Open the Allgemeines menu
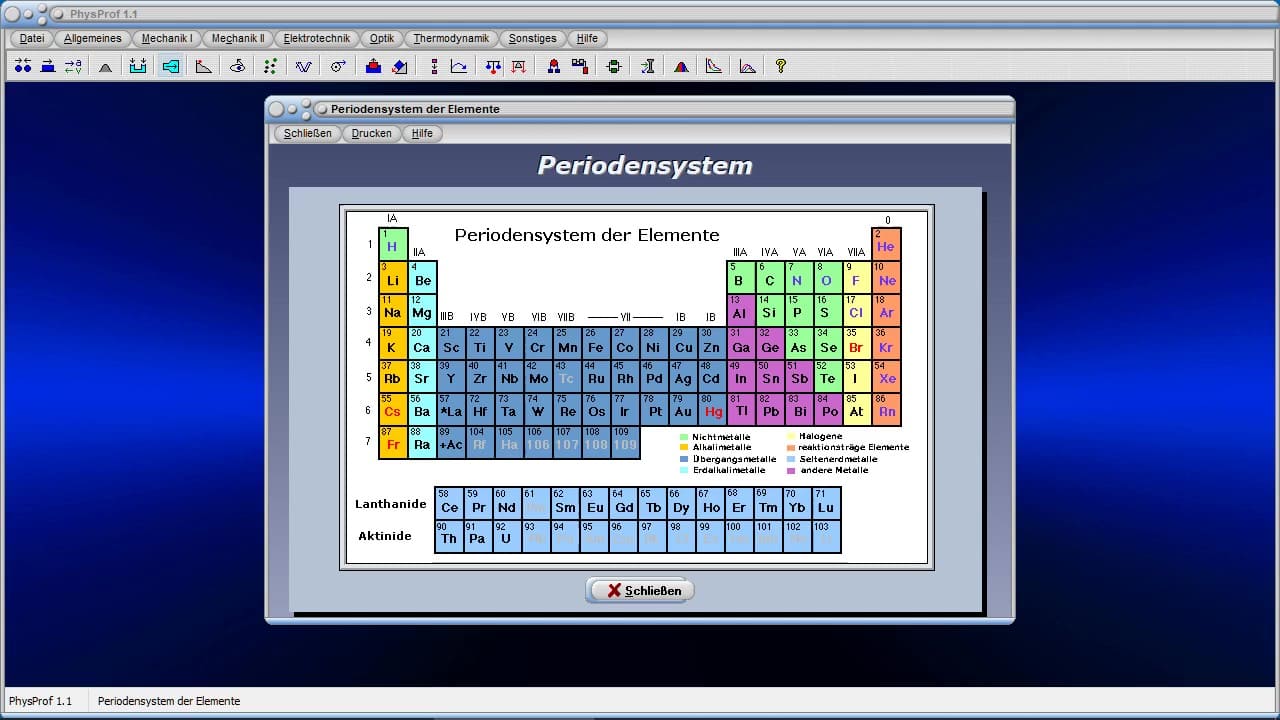 coord(93,38)
